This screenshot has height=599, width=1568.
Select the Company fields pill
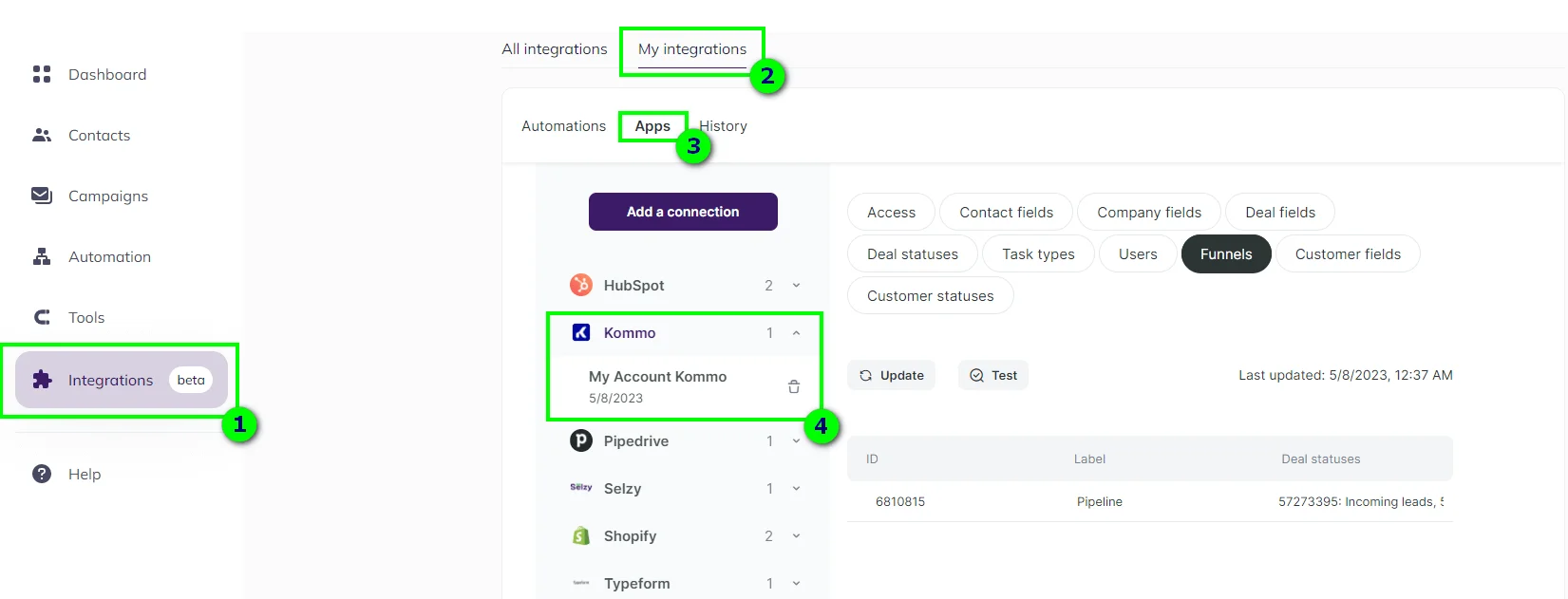(x=1149, y=213)
